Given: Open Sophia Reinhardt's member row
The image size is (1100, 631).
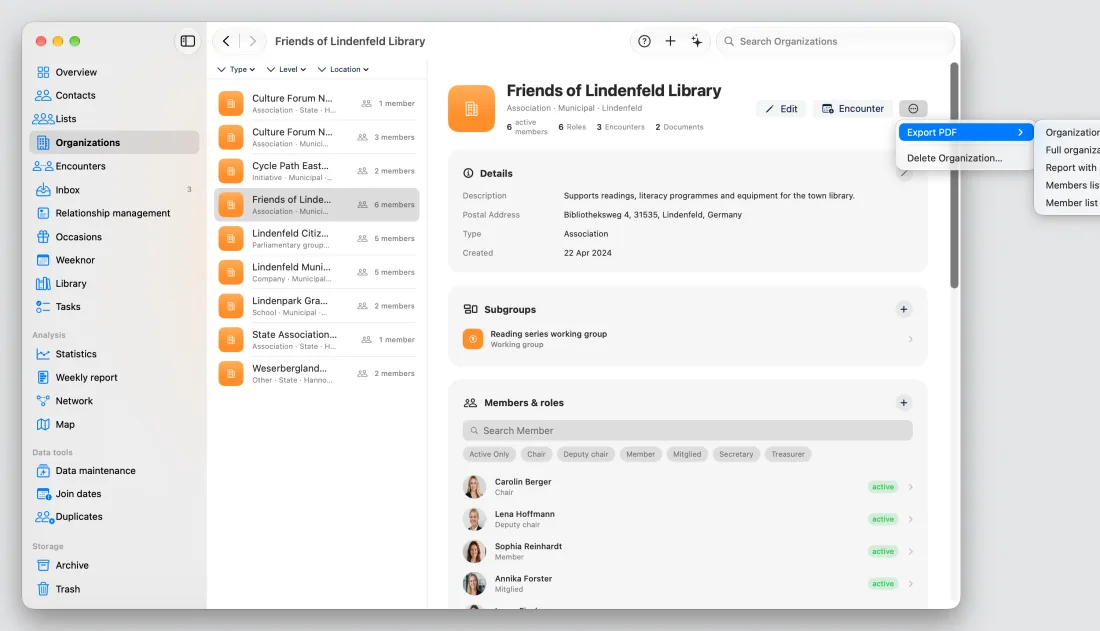Looking at the screenshot, I should [688, 552].
